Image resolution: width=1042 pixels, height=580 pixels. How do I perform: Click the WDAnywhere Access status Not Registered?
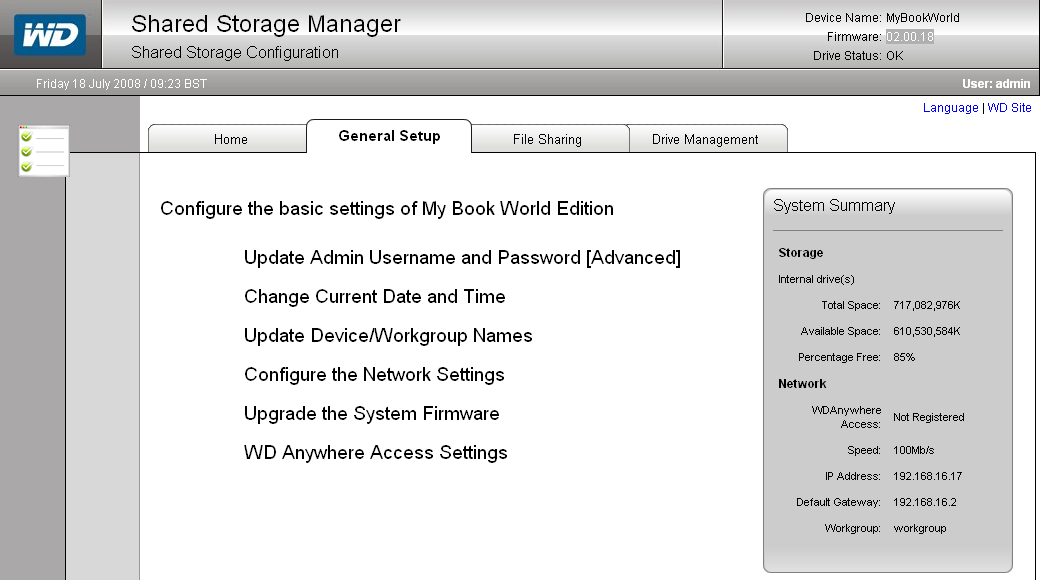pos(928,417)
